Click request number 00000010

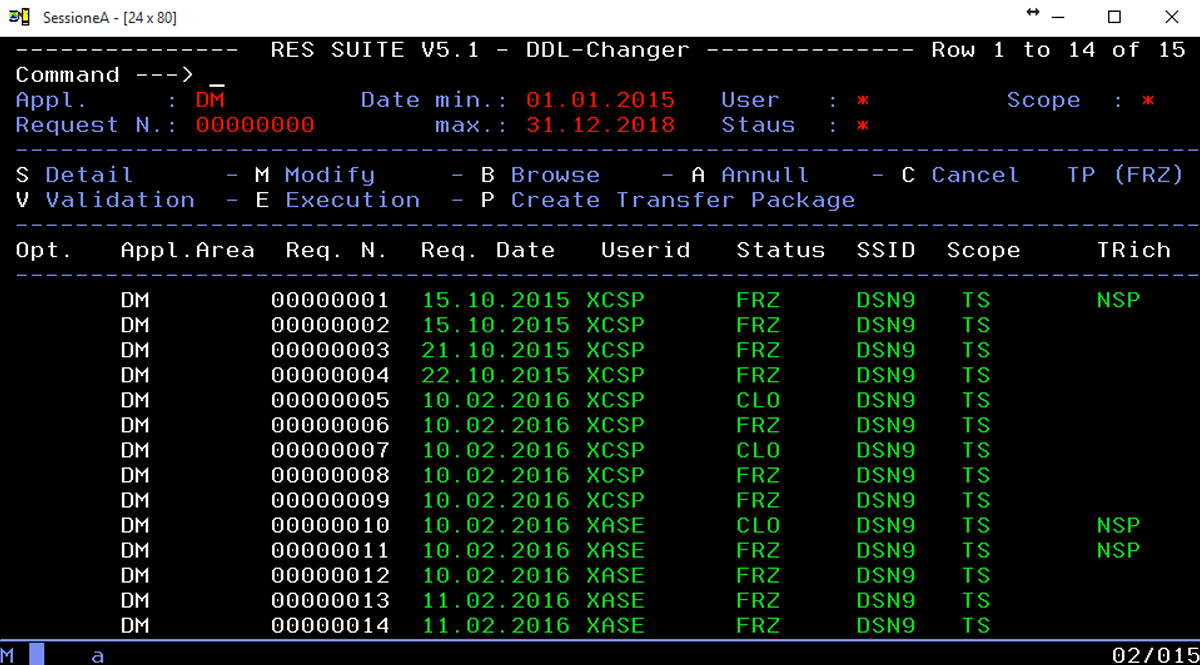[330, 525]
